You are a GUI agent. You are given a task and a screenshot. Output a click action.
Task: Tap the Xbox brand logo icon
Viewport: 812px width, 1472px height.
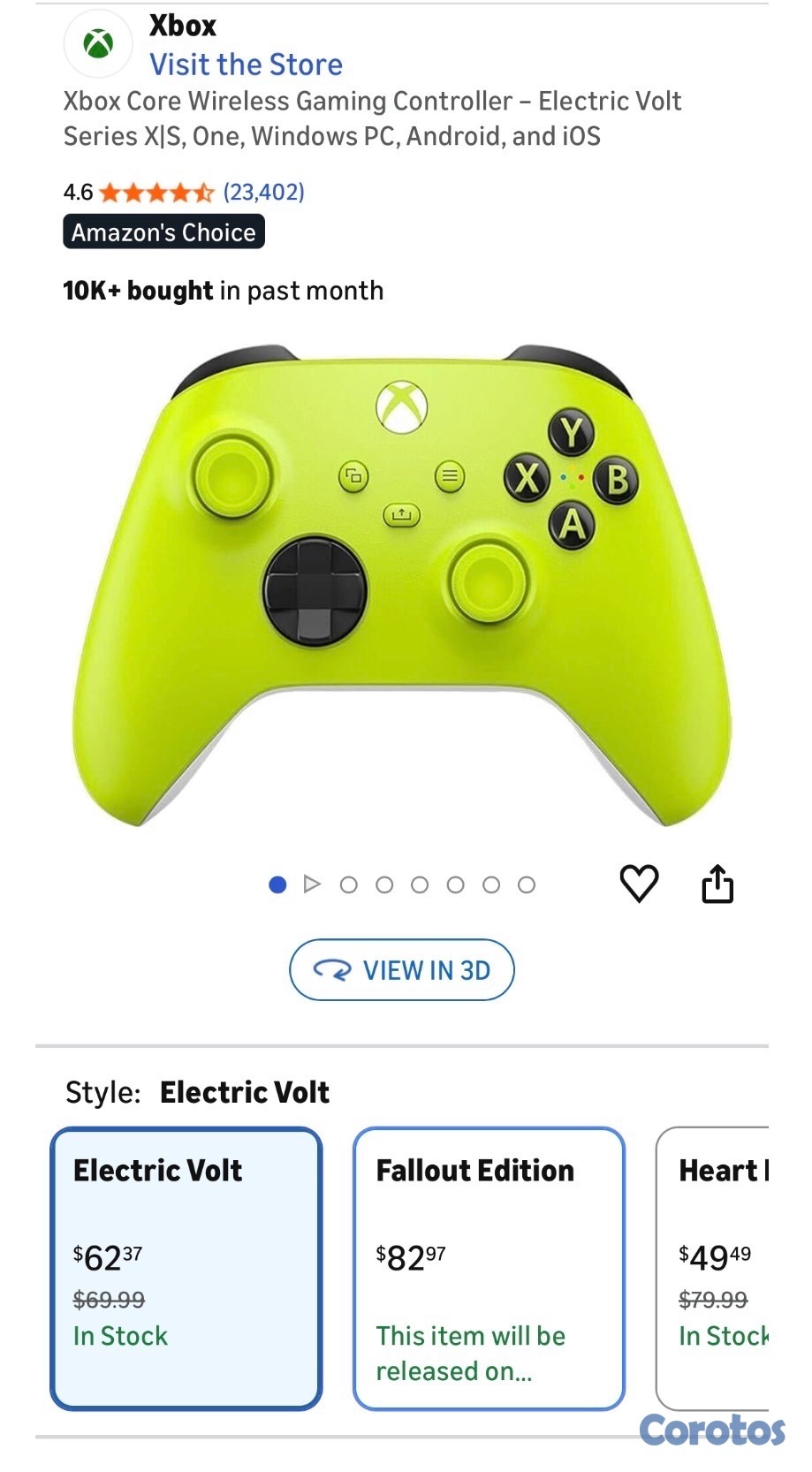pos(98,43)
